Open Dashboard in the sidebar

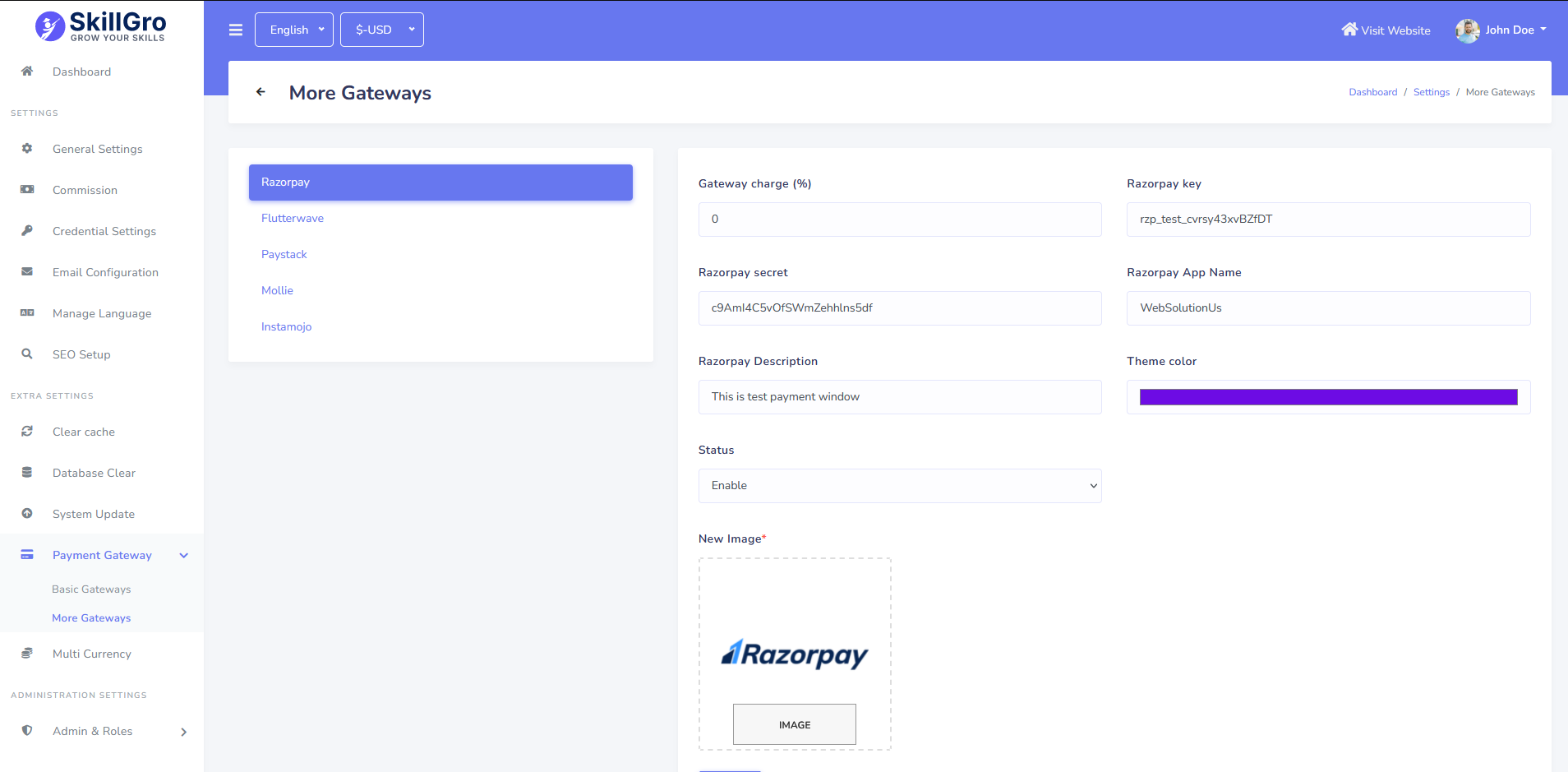[81, 72]
